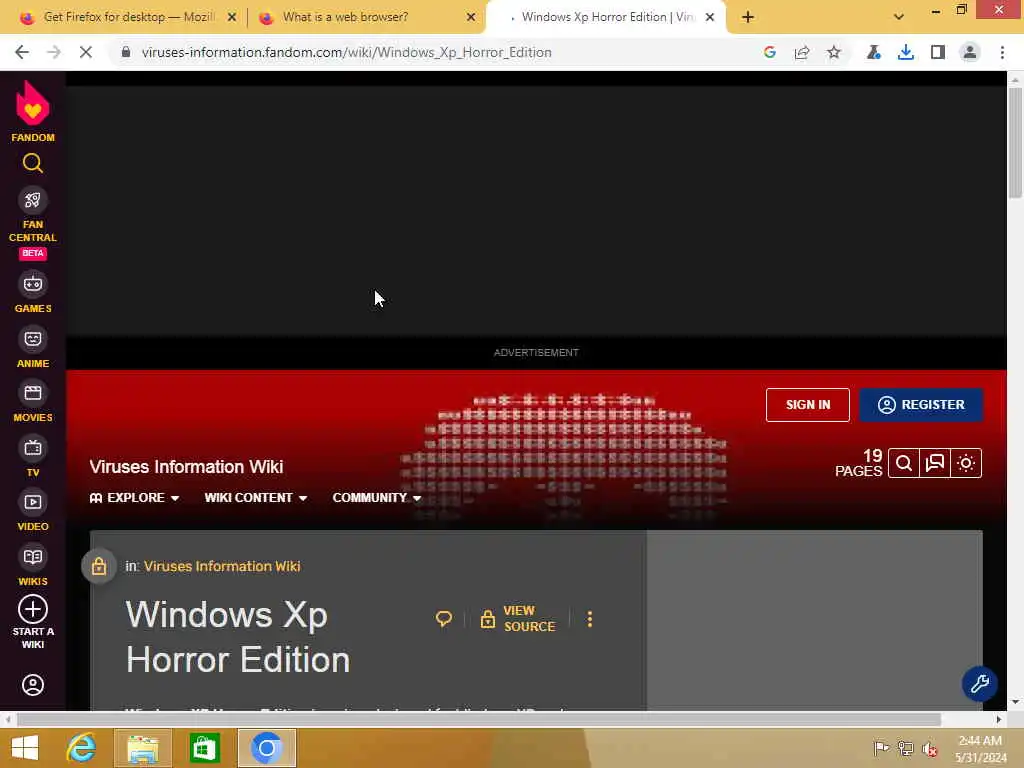Click the muted volume tray icon
This screenshot has height=768, width=1024.
(x=930, y=748)
